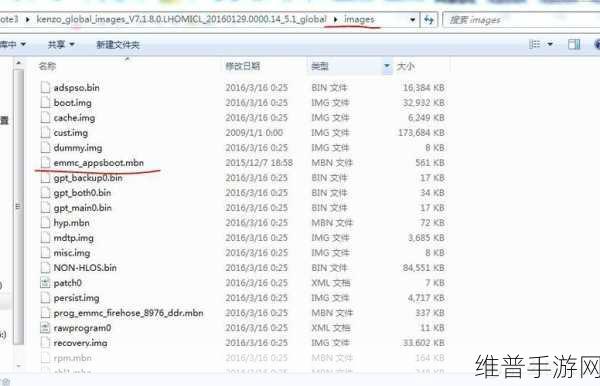This screenshot has width=600, height=386.
Task: Select the mdtp.img file name
Action: click(x=73, y=238)
